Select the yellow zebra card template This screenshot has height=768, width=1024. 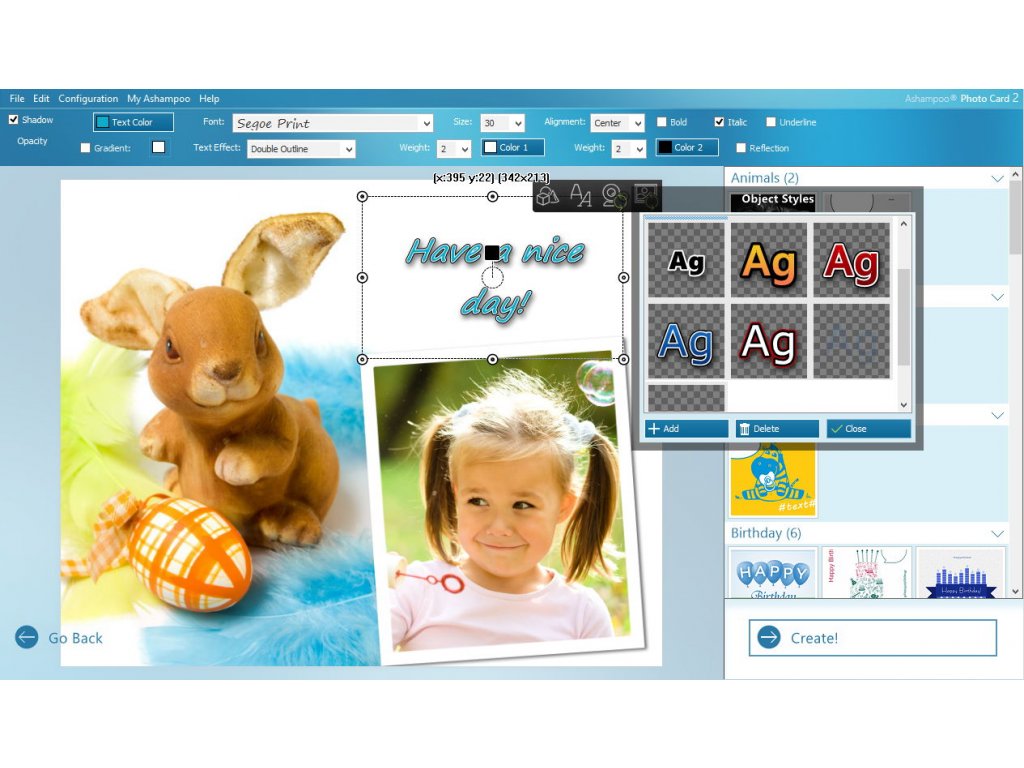pos(773,480)
